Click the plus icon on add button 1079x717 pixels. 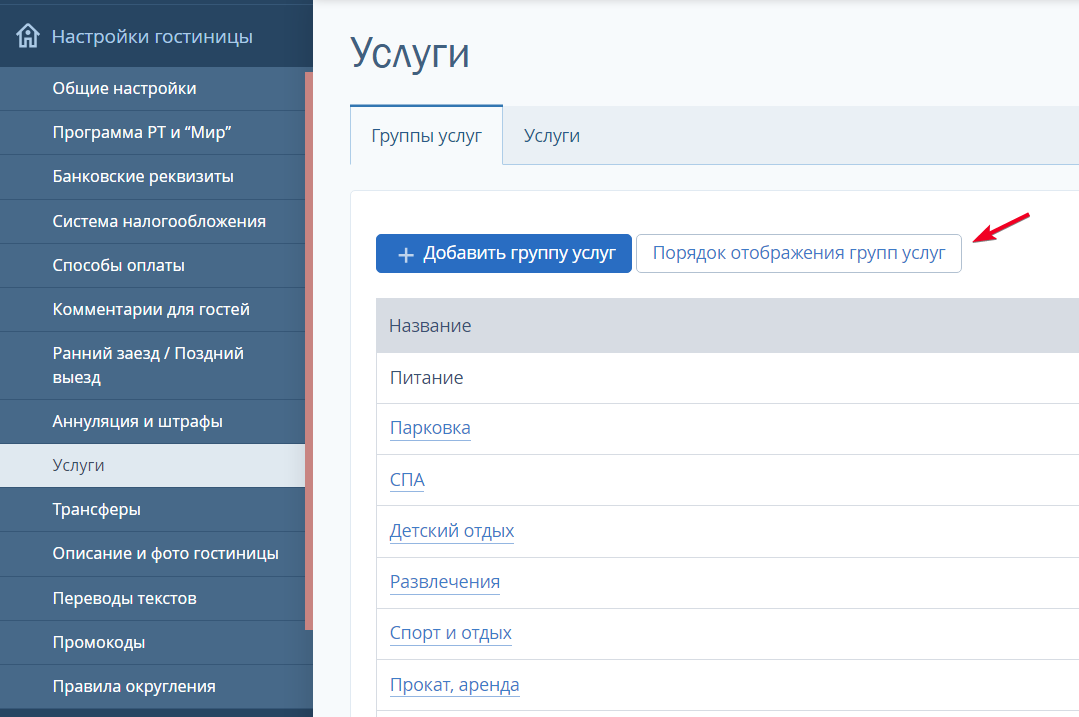(405, 254)
